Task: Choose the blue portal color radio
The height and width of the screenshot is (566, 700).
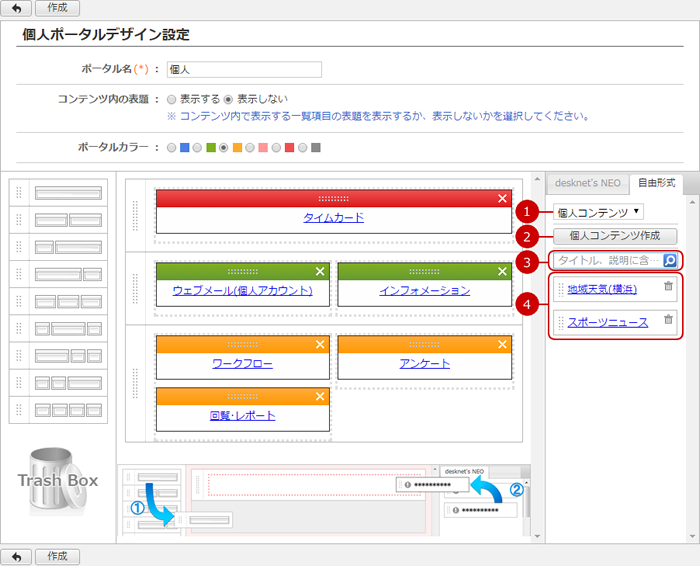Action: click(172, 148)
